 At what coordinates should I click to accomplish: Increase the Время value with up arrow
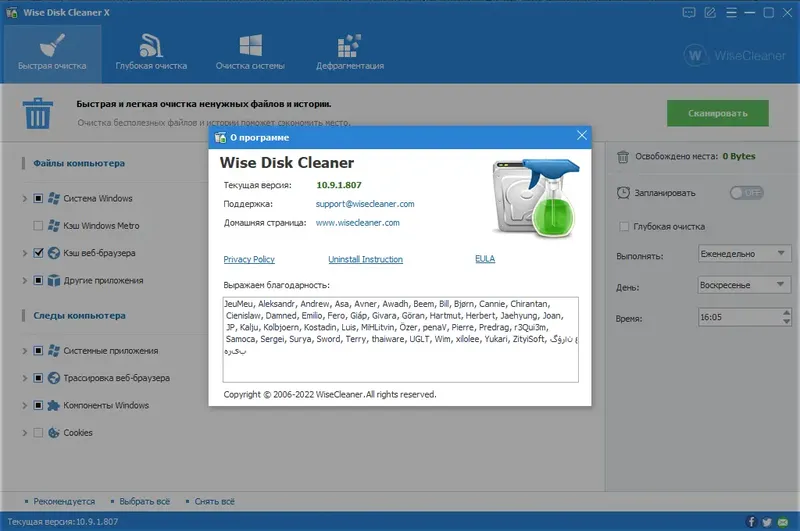point(786,313)
